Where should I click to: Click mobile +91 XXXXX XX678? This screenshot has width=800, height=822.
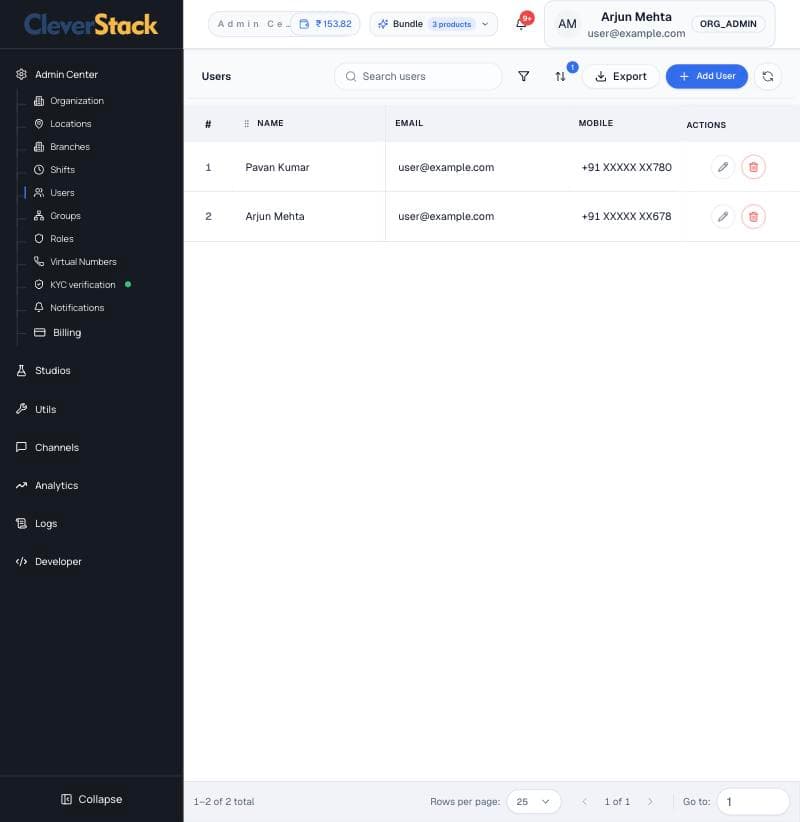click(626, 217)
